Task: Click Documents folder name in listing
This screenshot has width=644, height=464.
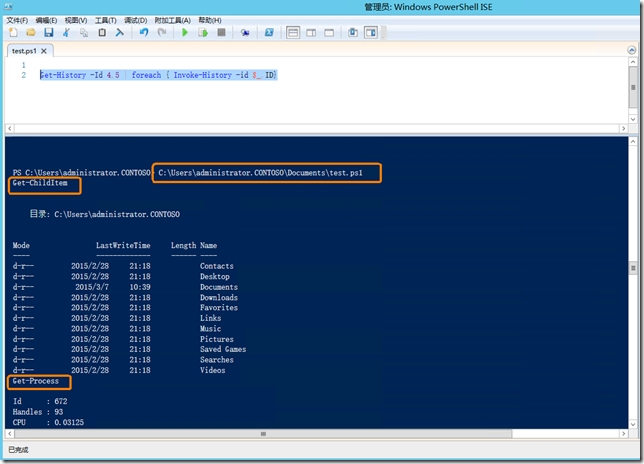Action: click(x=219, y=287)
